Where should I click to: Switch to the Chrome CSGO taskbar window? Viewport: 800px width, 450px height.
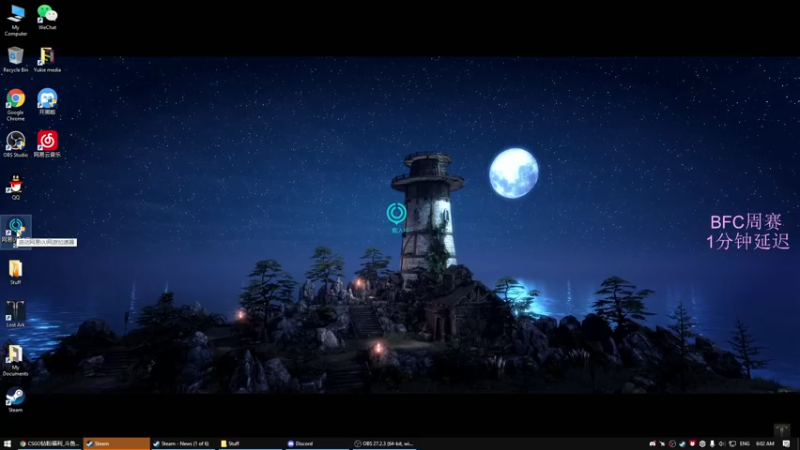click(x=49, y=444)
